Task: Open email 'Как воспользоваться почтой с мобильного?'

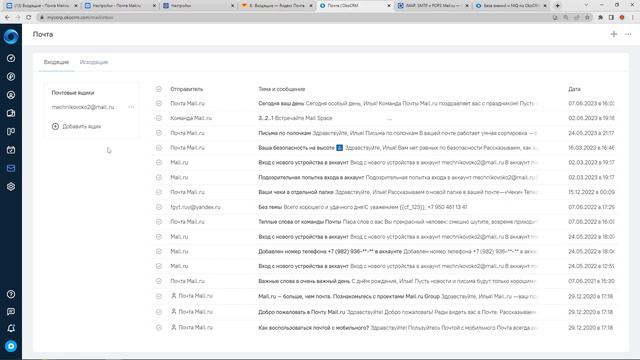Action: coord(385,327)
